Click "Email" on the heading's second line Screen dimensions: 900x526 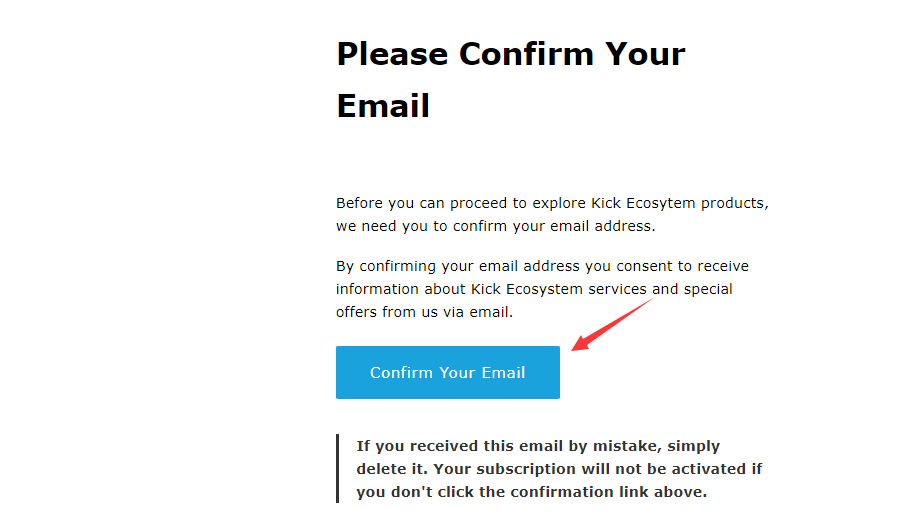tap(383, 105)
